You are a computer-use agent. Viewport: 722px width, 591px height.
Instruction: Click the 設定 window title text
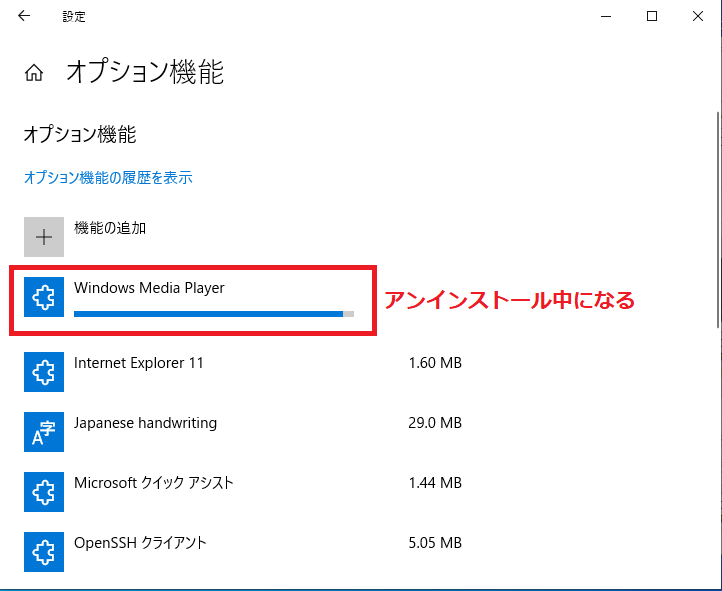[x=74, y=17]
